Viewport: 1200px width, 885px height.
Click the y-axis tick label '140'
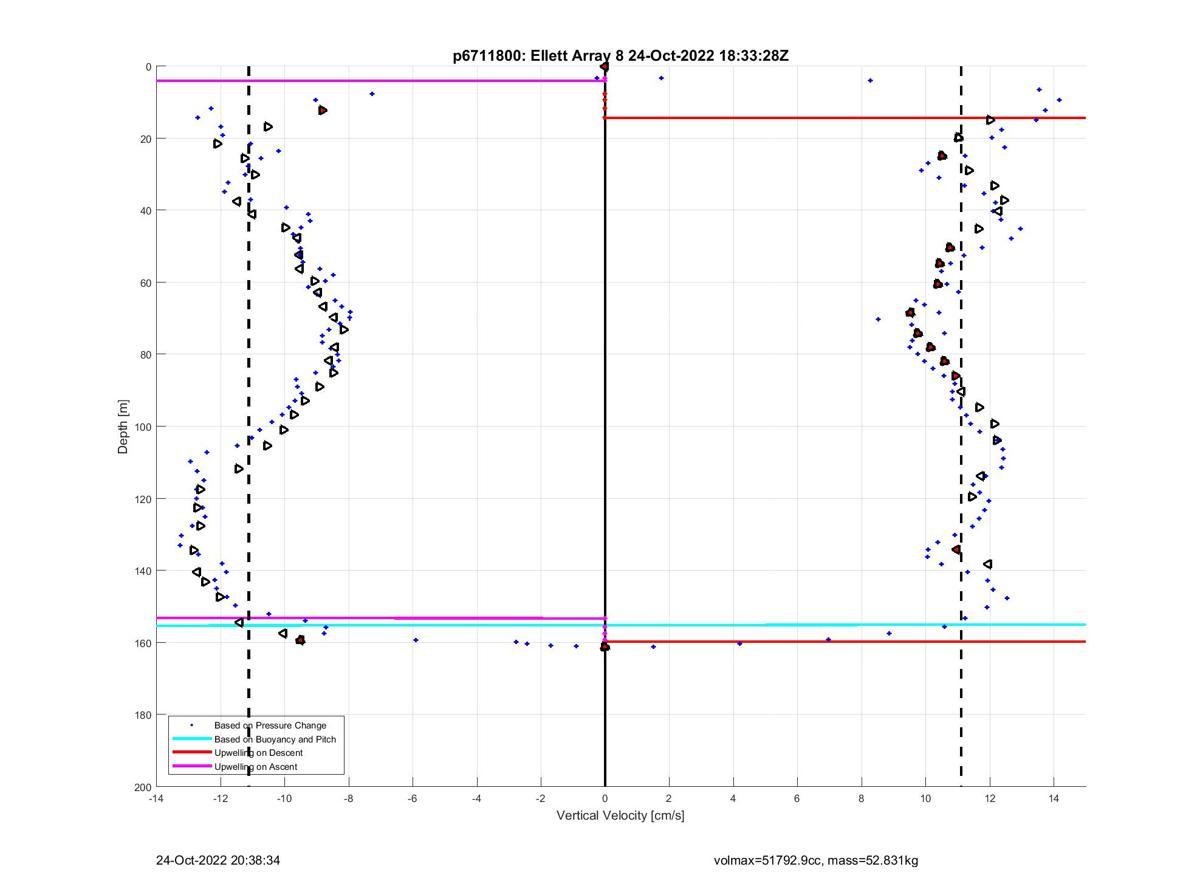pyautogui.click(x=143, y=571)
